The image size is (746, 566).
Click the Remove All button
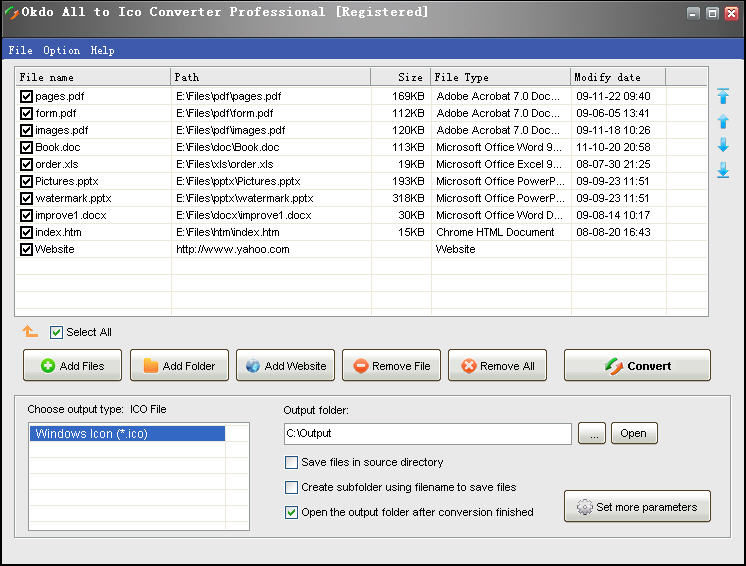tap(497, 366)
